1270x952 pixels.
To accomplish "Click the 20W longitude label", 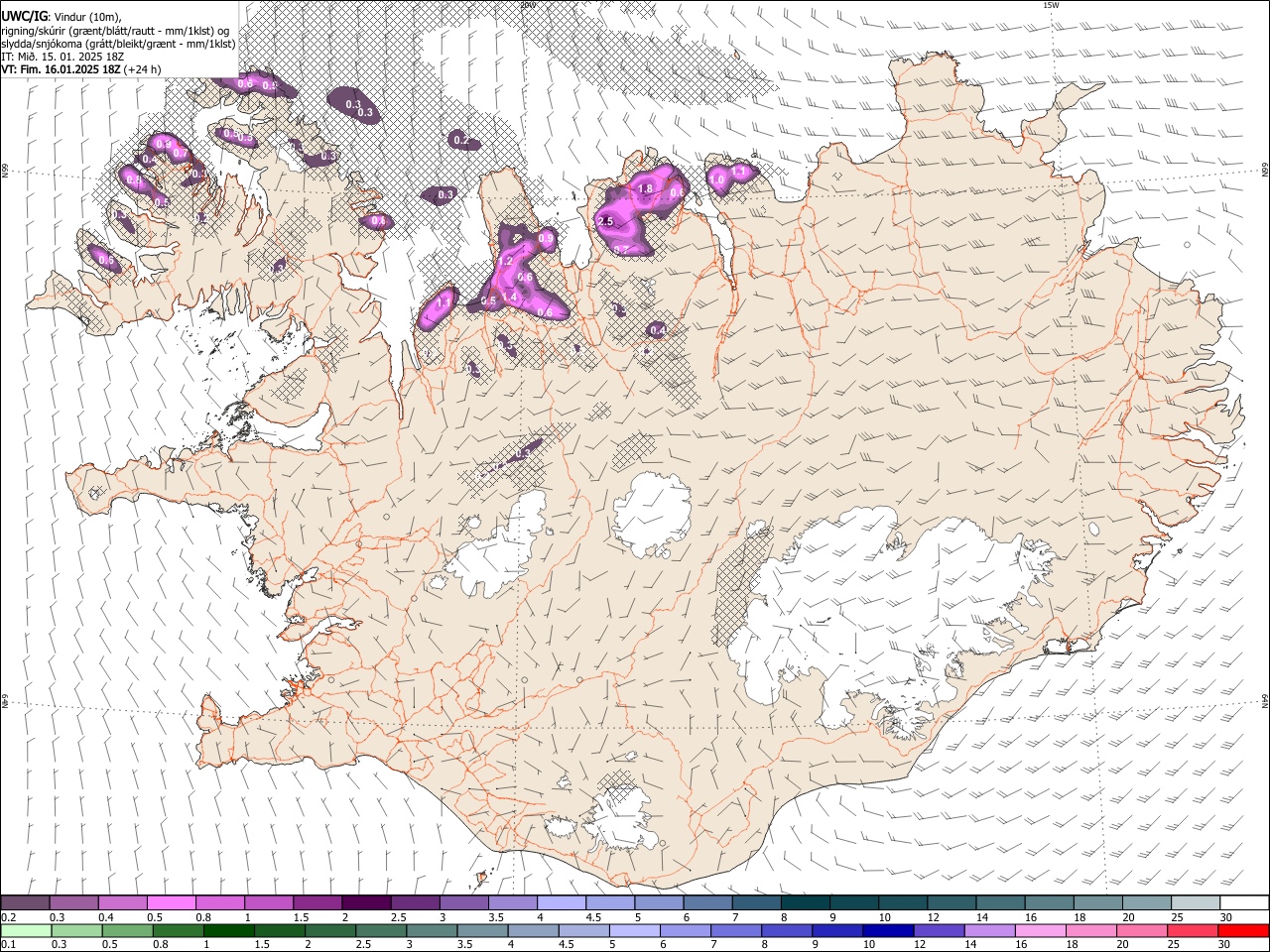I will tap(528, 5).
